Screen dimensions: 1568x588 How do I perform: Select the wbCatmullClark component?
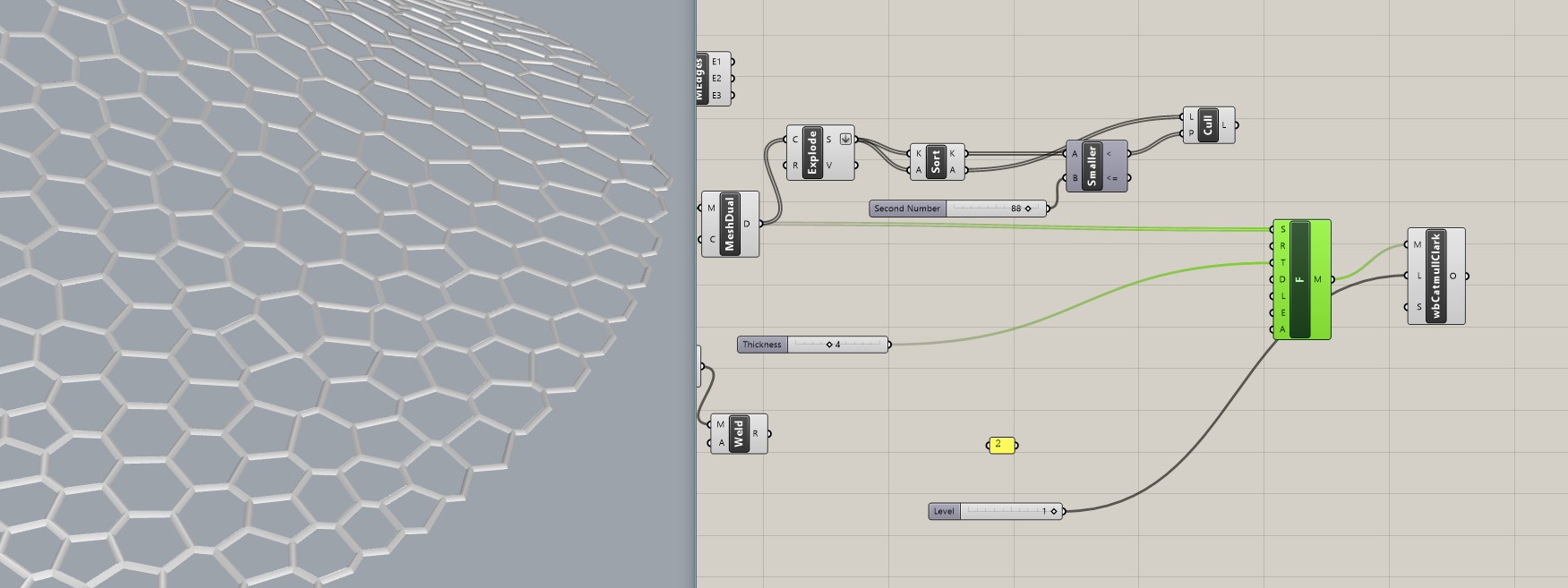pos(1435,276)
